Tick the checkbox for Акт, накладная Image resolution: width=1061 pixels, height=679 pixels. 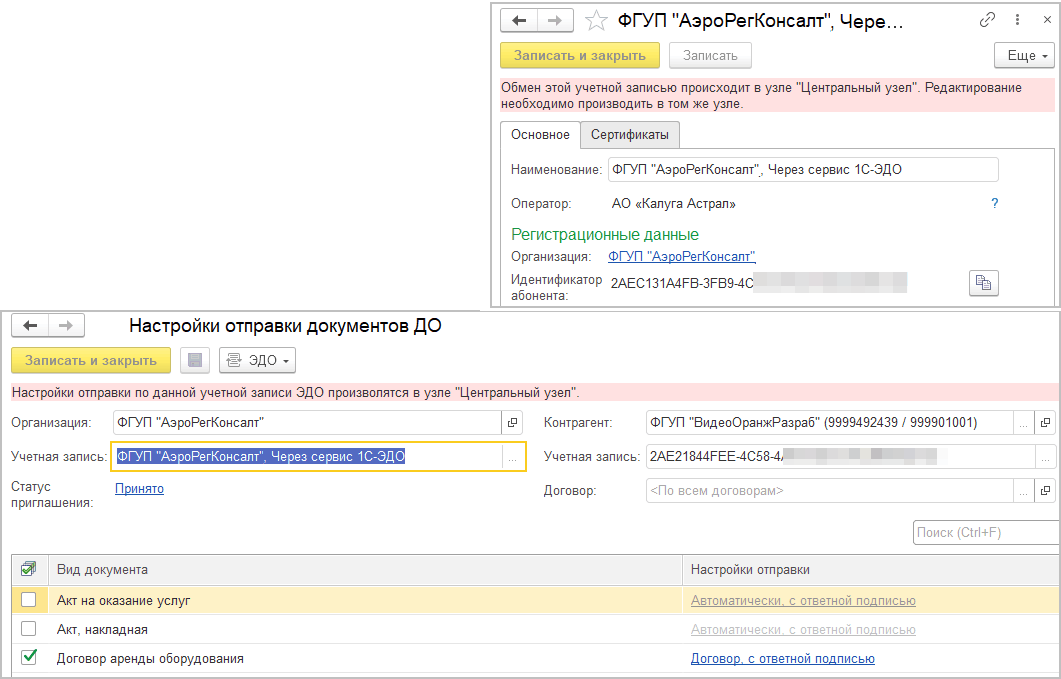click(x=29, y=629)
